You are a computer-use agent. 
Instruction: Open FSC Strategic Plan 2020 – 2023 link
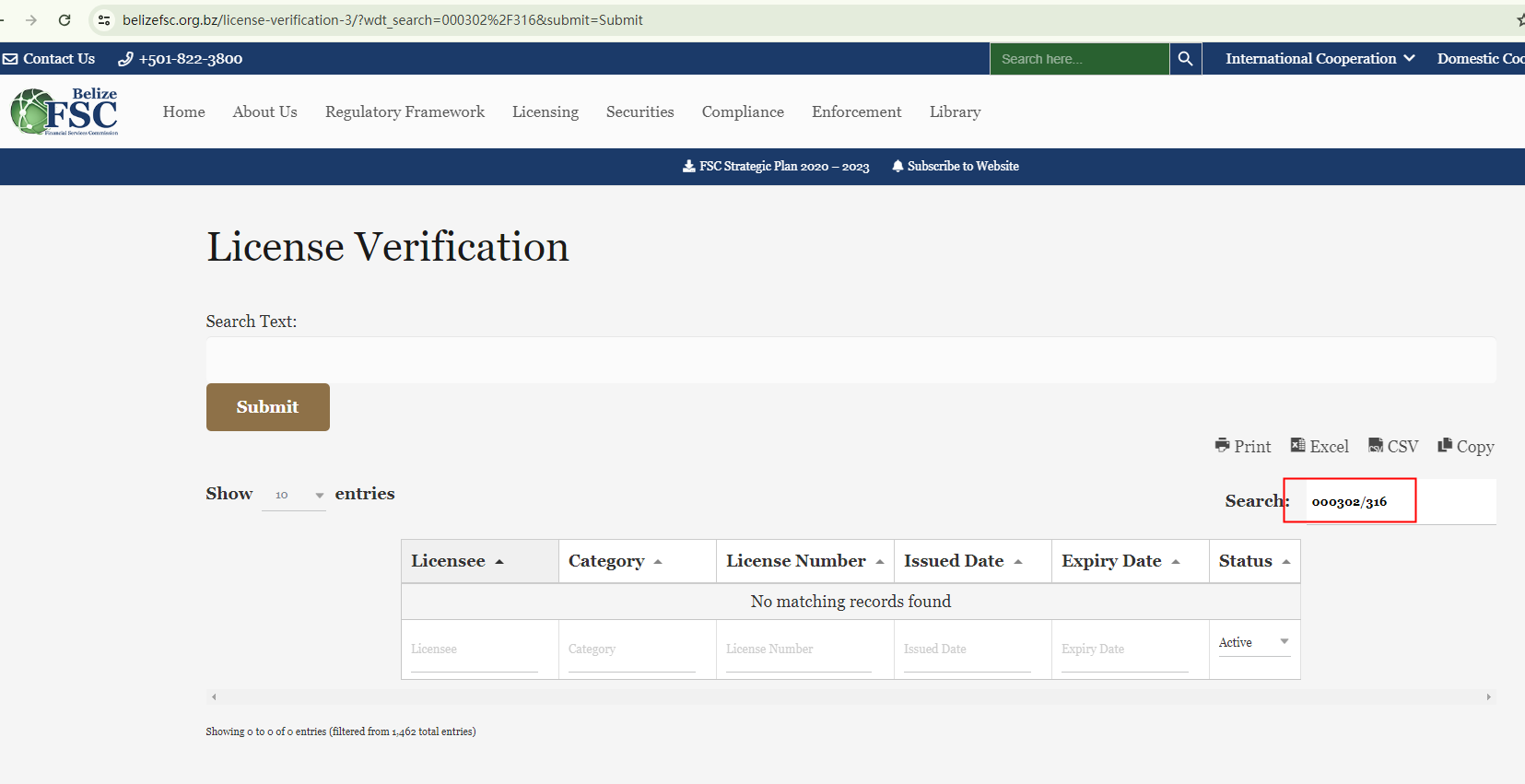tap(776, 167)
